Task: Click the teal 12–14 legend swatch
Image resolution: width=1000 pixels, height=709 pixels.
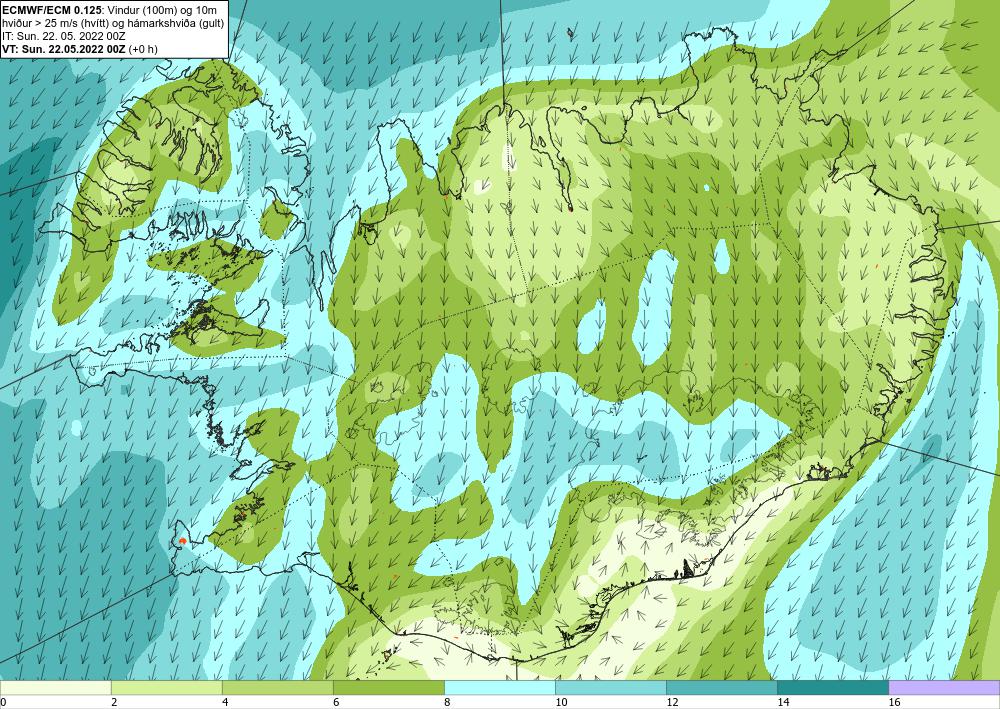Action: pyautogui.click(x=721, y=687)
